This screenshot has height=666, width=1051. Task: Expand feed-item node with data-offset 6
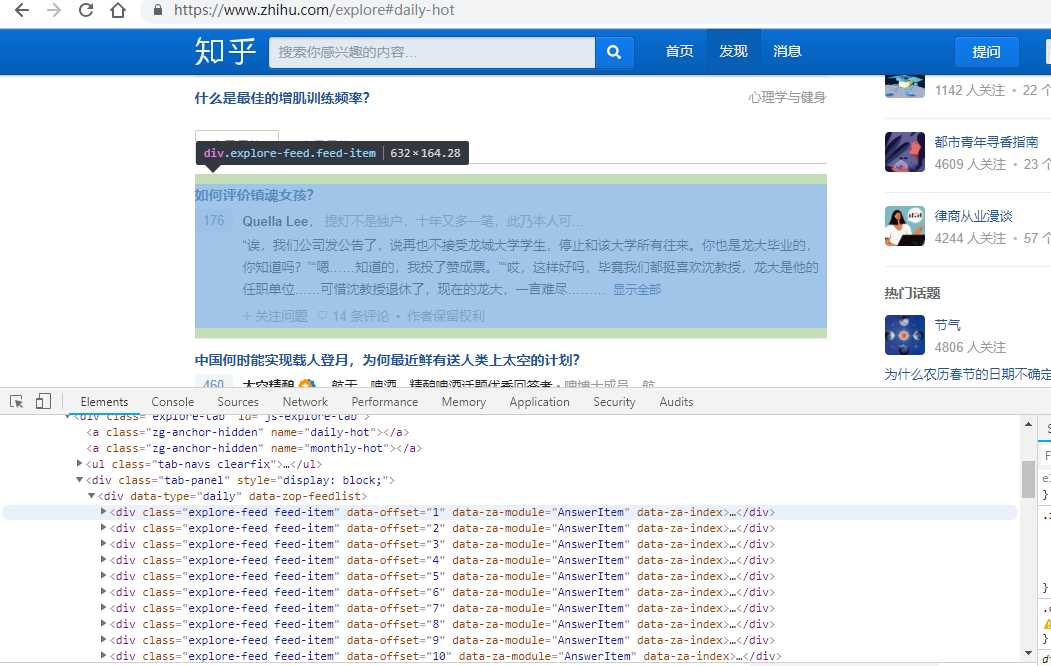104,592
